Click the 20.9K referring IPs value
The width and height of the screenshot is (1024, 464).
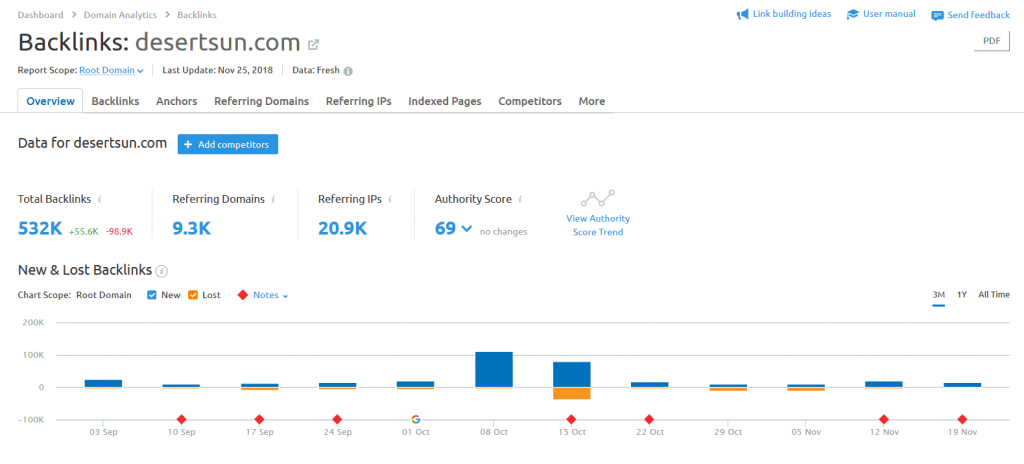click(343, 229)
